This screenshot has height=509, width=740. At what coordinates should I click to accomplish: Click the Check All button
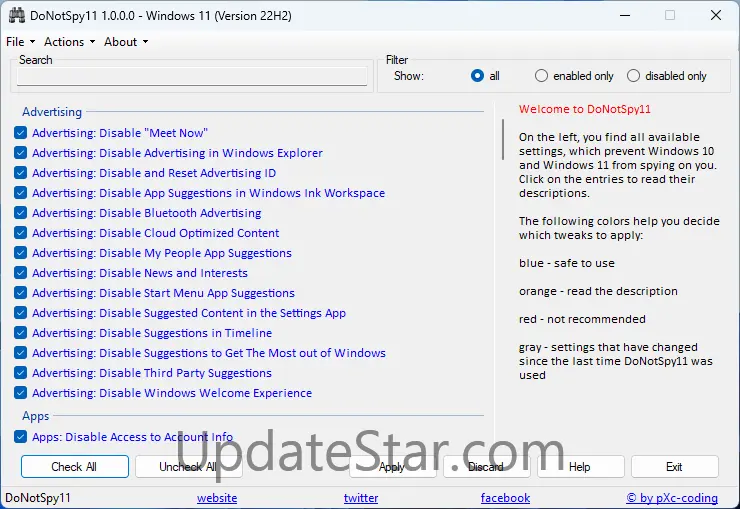(x=75, y=467)
